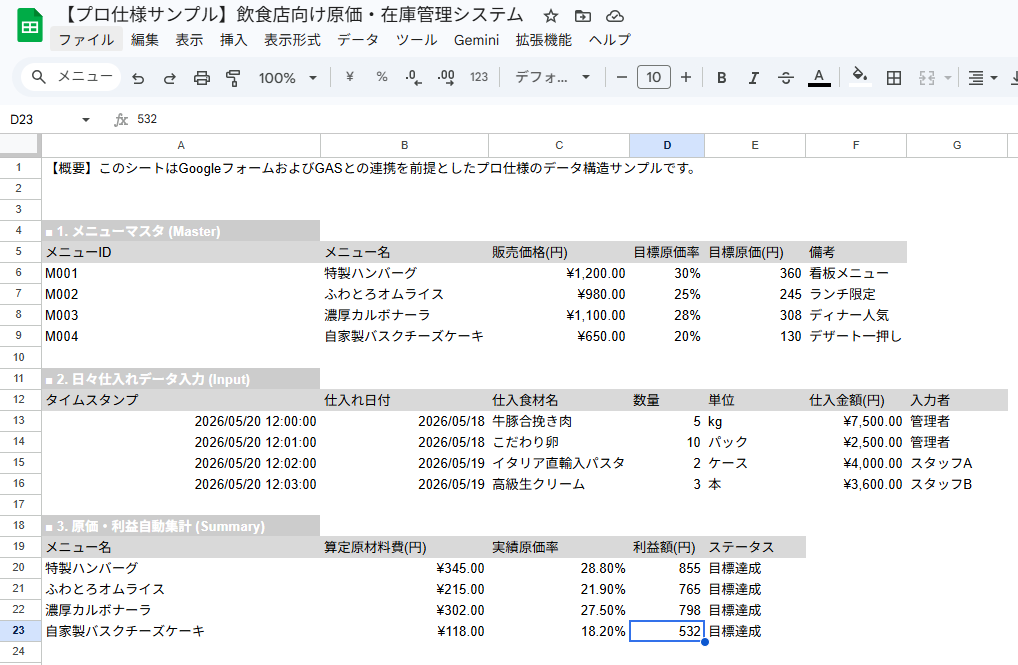Viewport: 1018px width, 665px height.
Task: Increase font size with plus
Action: click(x=686, y=77)
